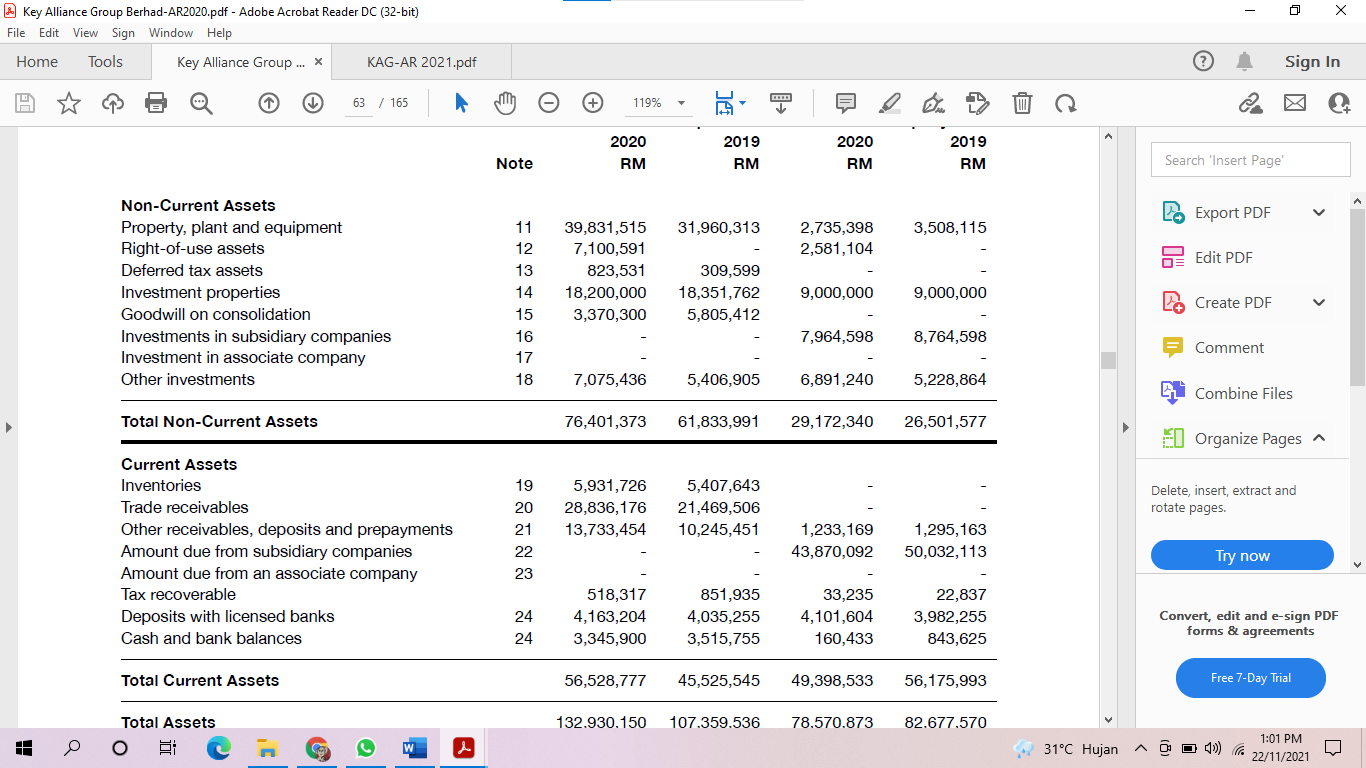This screenshot has width=1366, height=768.
Task: Open the share with others icon
Action: point(1339,103)
